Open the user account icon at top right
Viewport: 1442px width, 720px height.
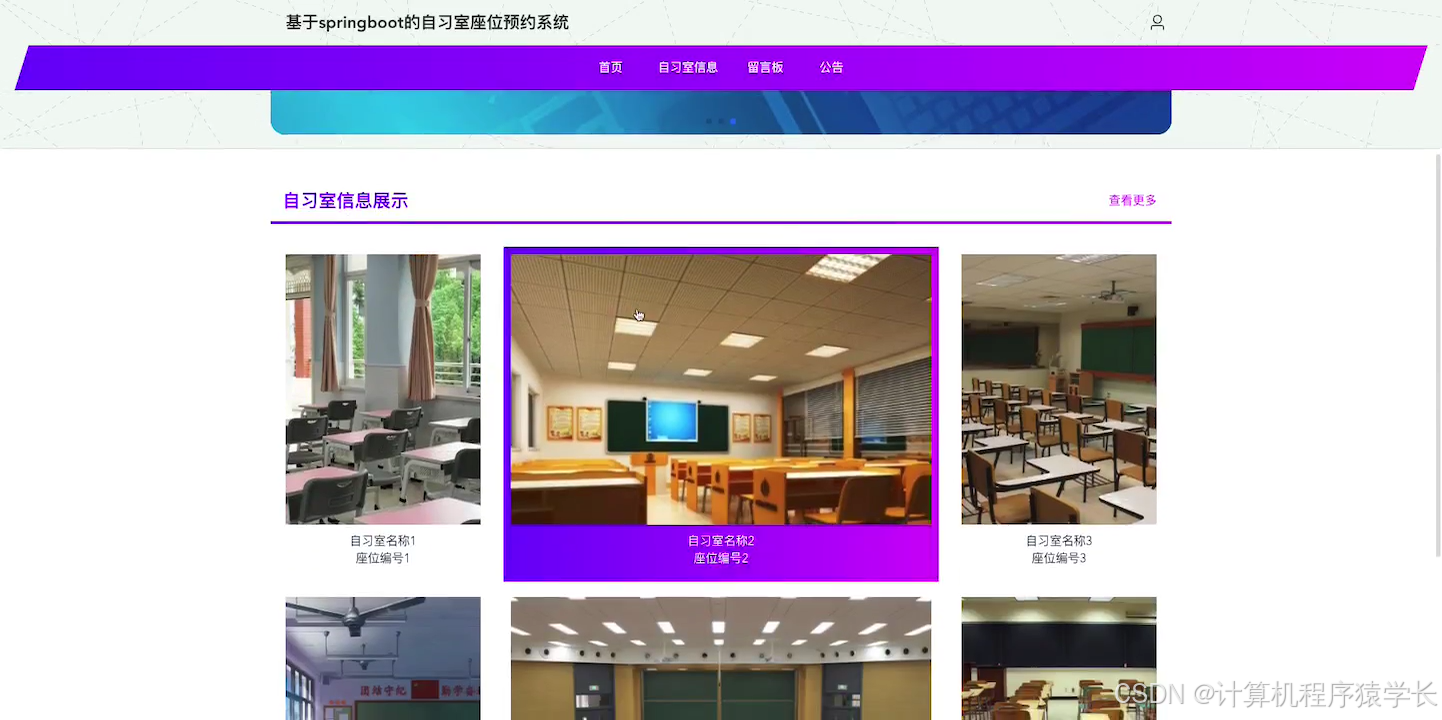[x=1157, y=22]
